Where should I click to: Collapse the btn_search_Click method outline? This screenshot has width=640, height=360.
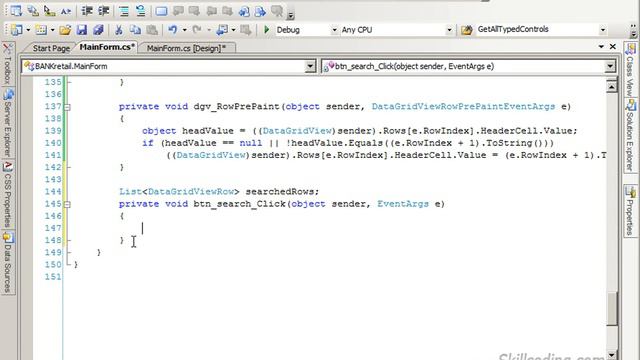67,204
